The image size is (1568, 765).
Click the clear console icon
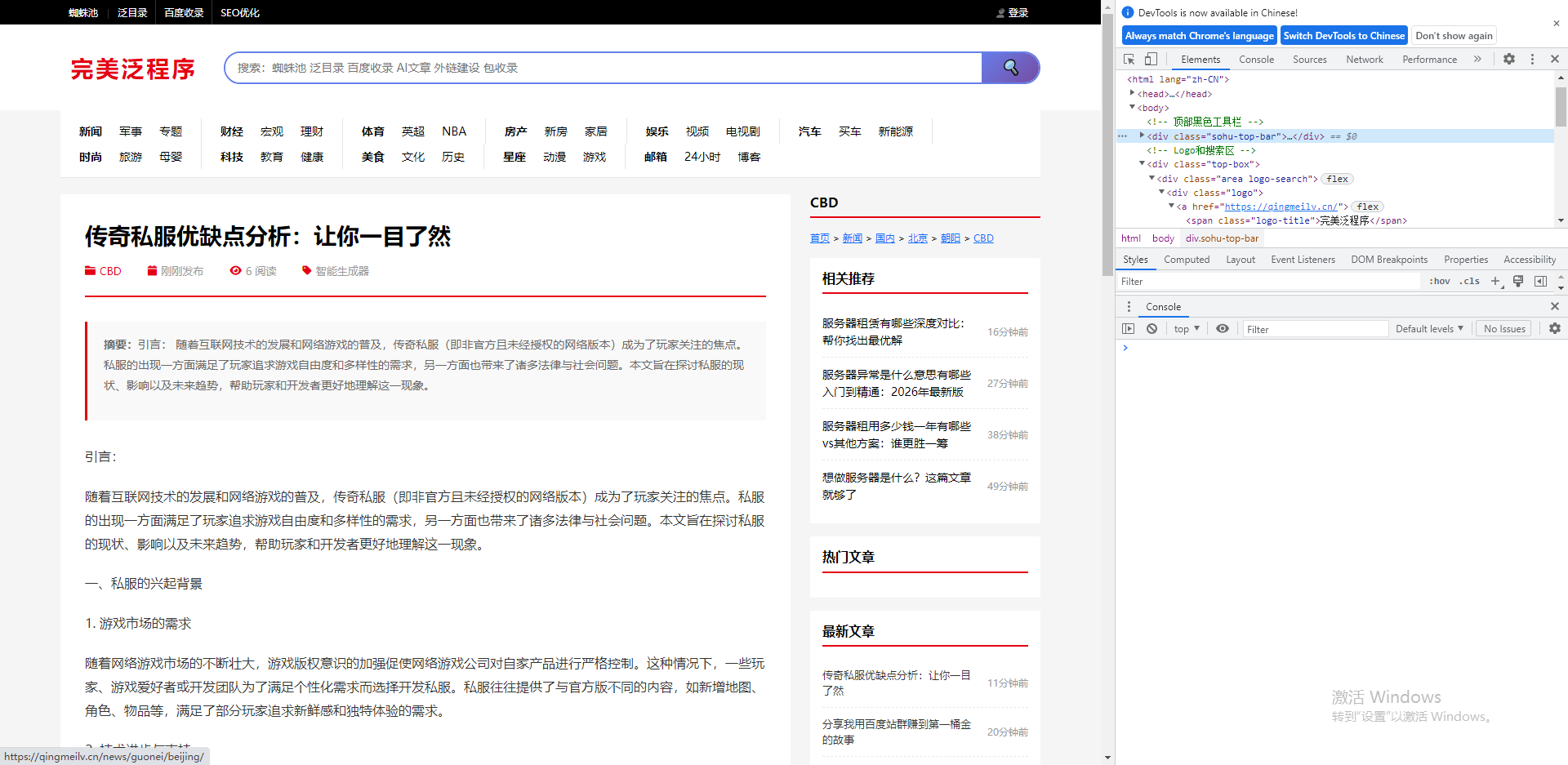[x=1151, y=328]
